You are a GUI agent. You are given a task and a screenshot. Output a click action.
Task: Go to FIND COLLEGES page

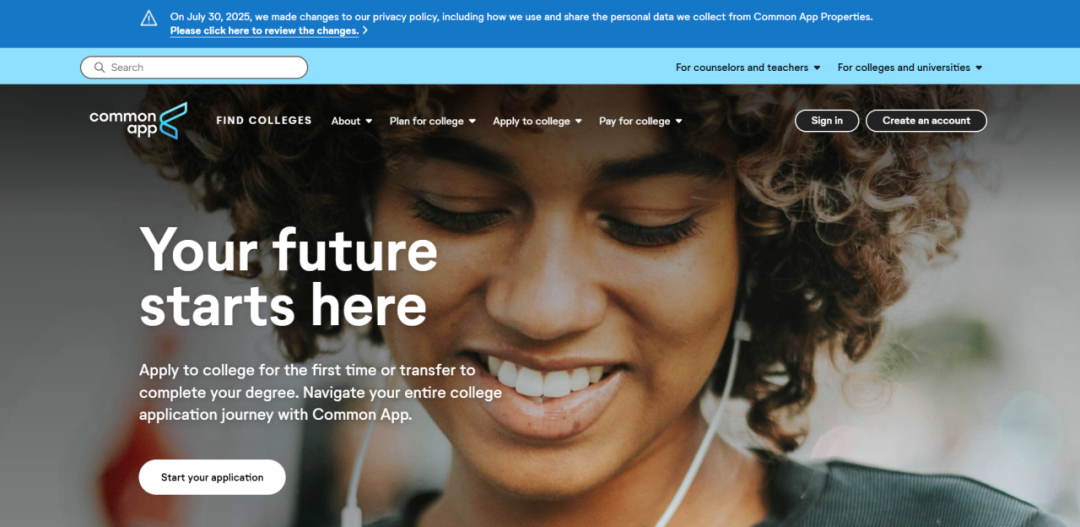point(264,121)
